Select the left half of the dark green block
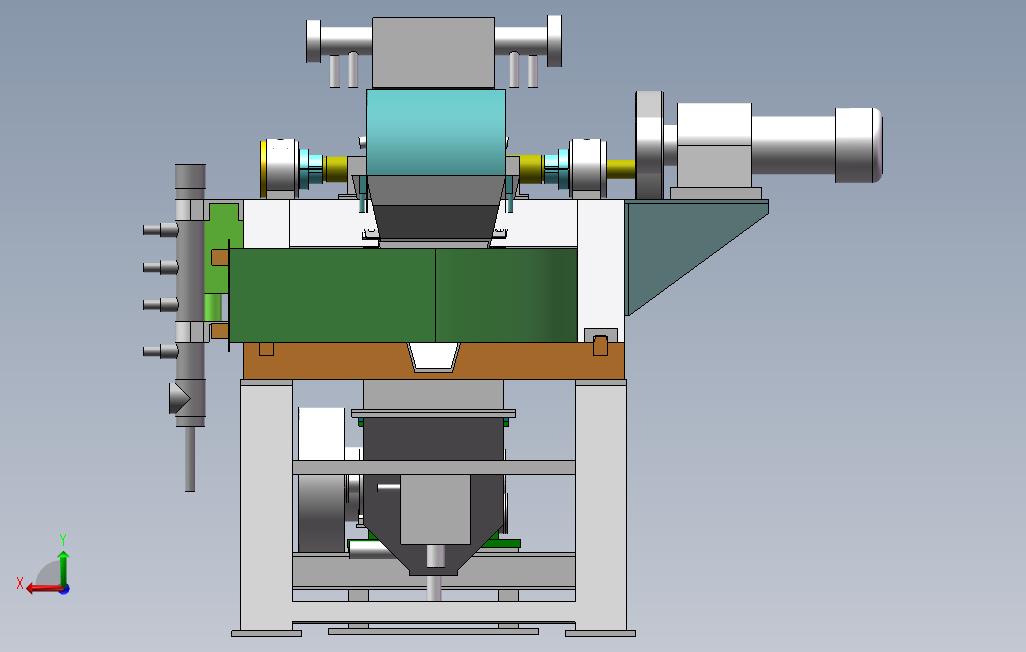This screenshot has width=1026, height=652. tap(332, 295)
